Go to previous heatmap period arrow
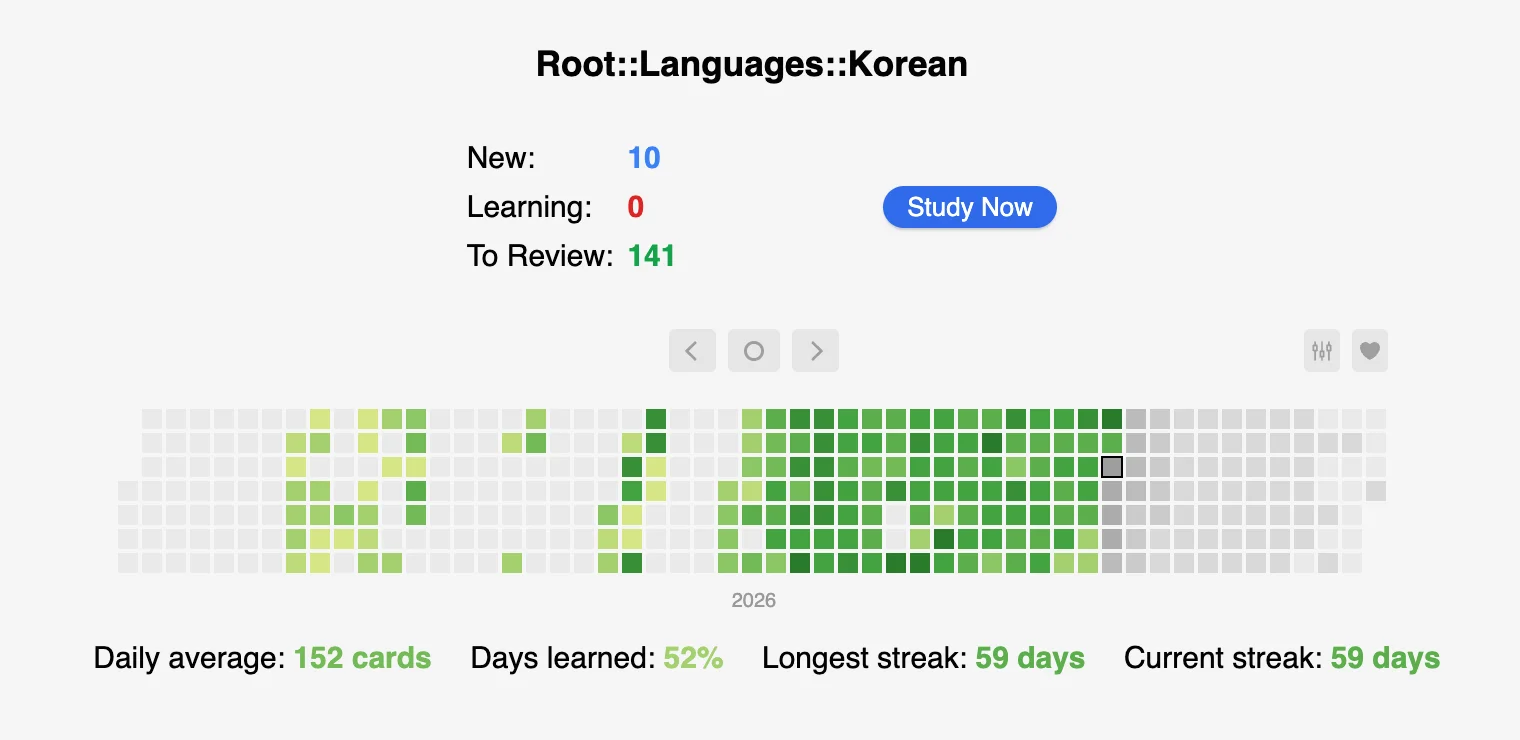The image size is (1520, 740). click(x=692, y=351)
